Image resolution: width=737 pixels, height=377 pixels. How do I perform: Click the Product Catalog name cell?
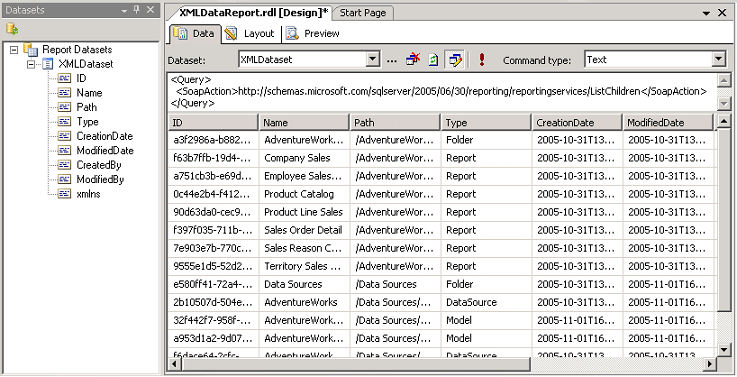coord(305,194)
